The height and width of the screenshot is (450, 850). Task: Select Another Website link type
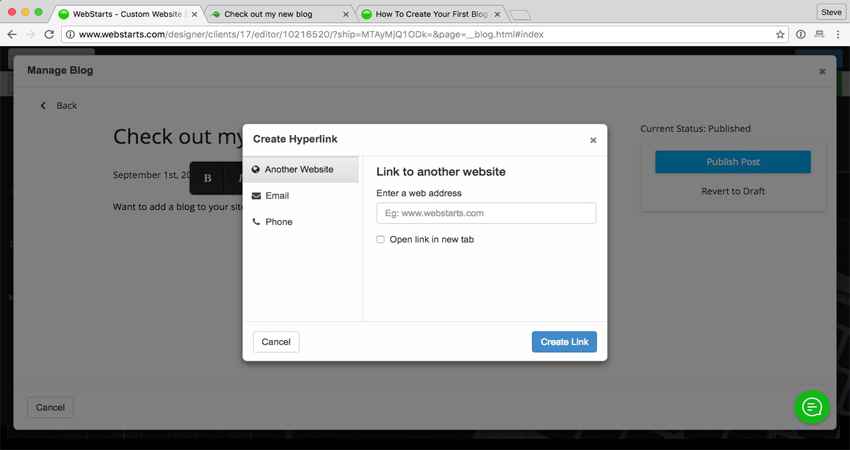(x=300, y=170)
